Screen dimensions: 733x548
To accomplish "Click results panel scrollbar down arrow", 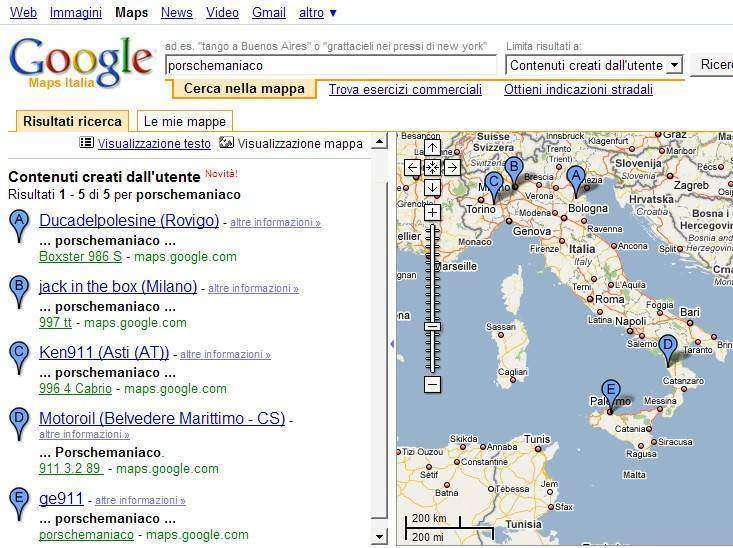I will coord(379,536).
